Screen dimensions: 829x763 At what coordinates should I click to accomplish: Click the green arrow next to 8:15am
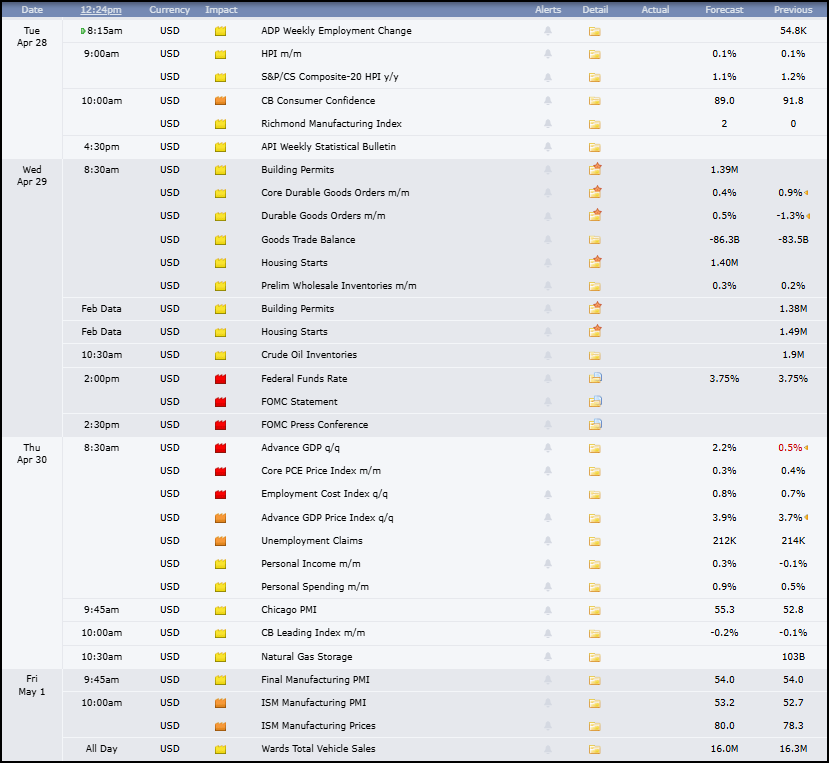point(83,31)
